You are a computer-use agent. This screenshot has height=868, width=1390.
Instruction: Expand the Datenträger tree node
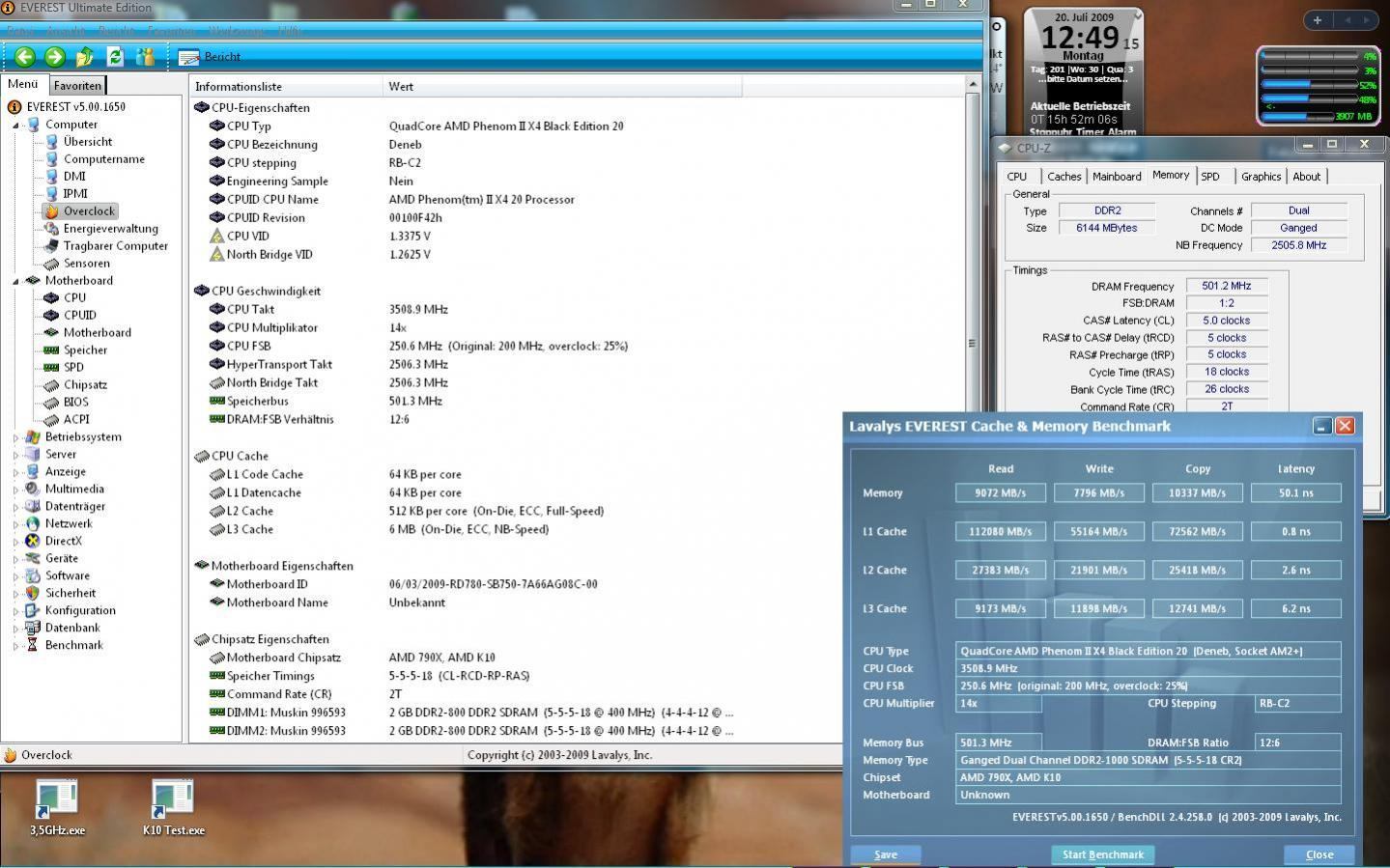[x=15, y=507]
